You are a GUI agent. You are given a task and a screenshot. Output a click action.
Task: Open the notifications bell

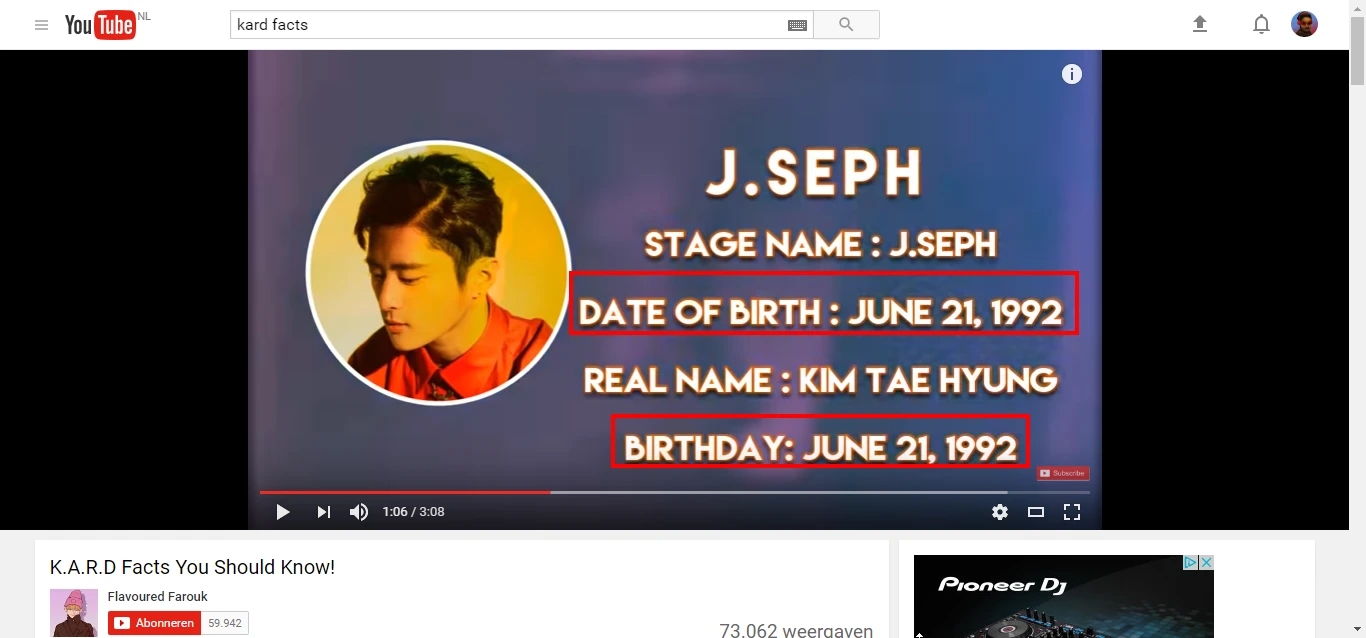coord(1261,24)
